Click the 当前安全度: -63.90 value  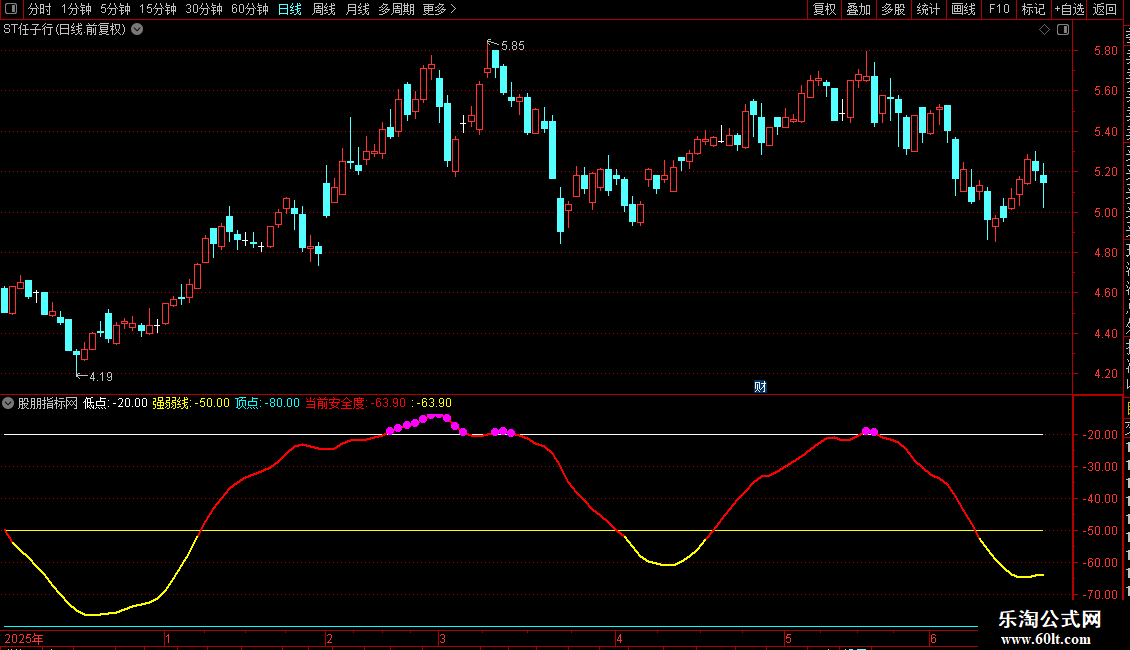click(355, 403)
